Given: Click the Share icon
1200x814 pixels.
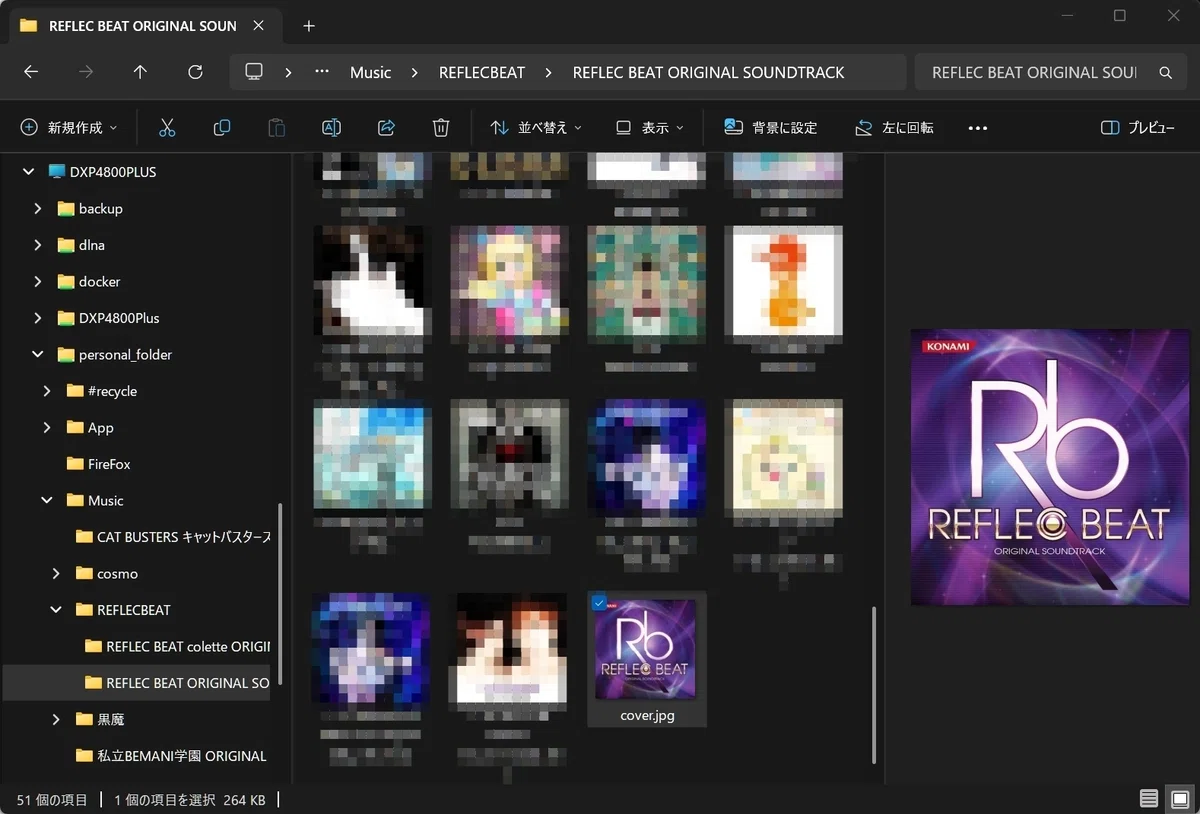Looking at the screenshot, I should (386, 127).
